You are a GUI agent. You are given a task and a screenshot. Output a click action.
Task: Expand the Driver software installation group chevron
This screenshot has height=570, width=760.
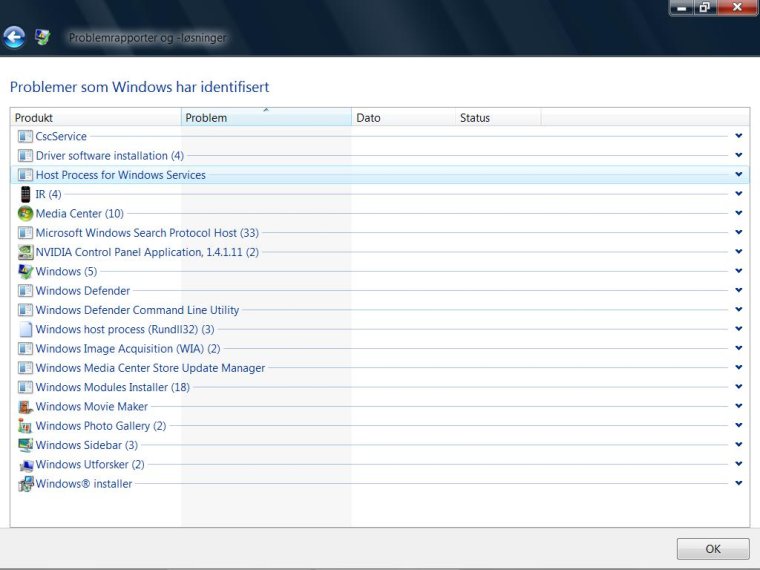(739, 155)
